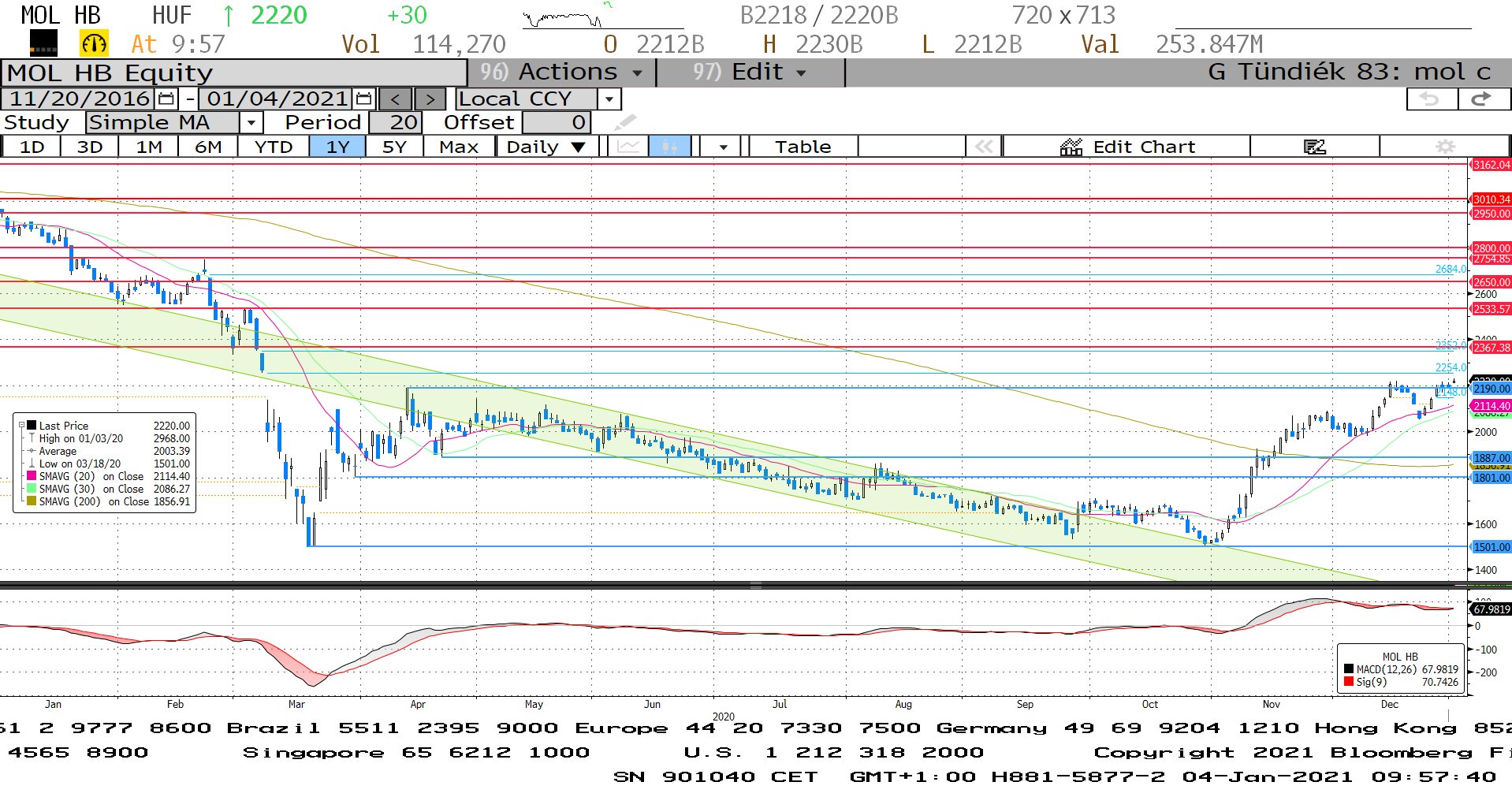Collapse panel with double-left chevron icon
Screen dimensions: 1512x808
coord(984,147)
